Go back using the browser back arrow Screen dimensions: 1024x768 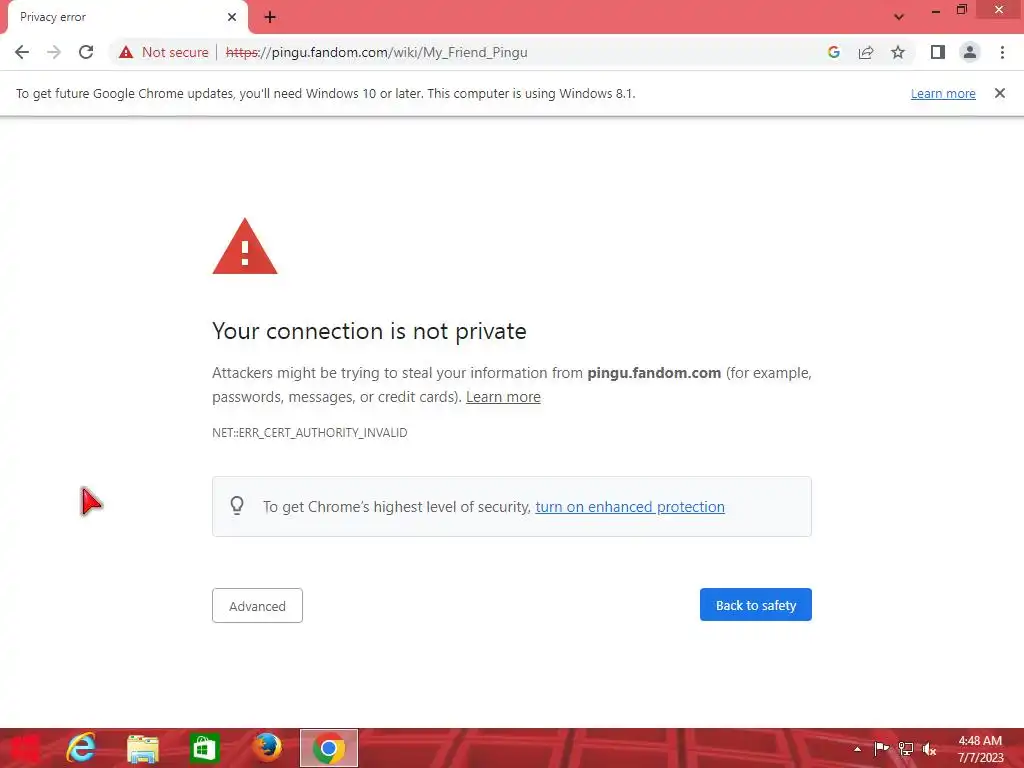pos(22,52)
